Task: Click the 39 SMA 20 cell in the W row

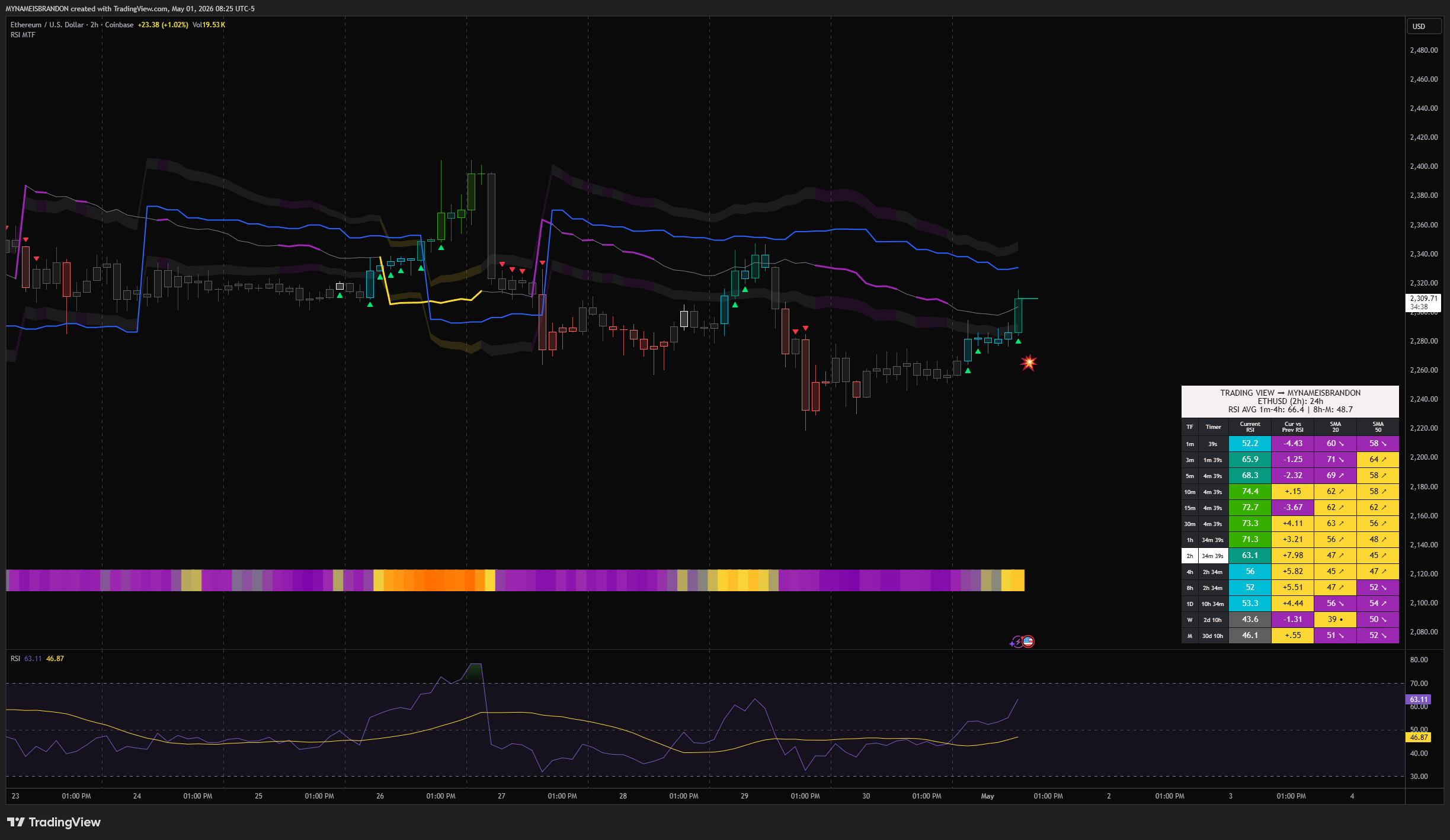Action: coord(1335,620)
